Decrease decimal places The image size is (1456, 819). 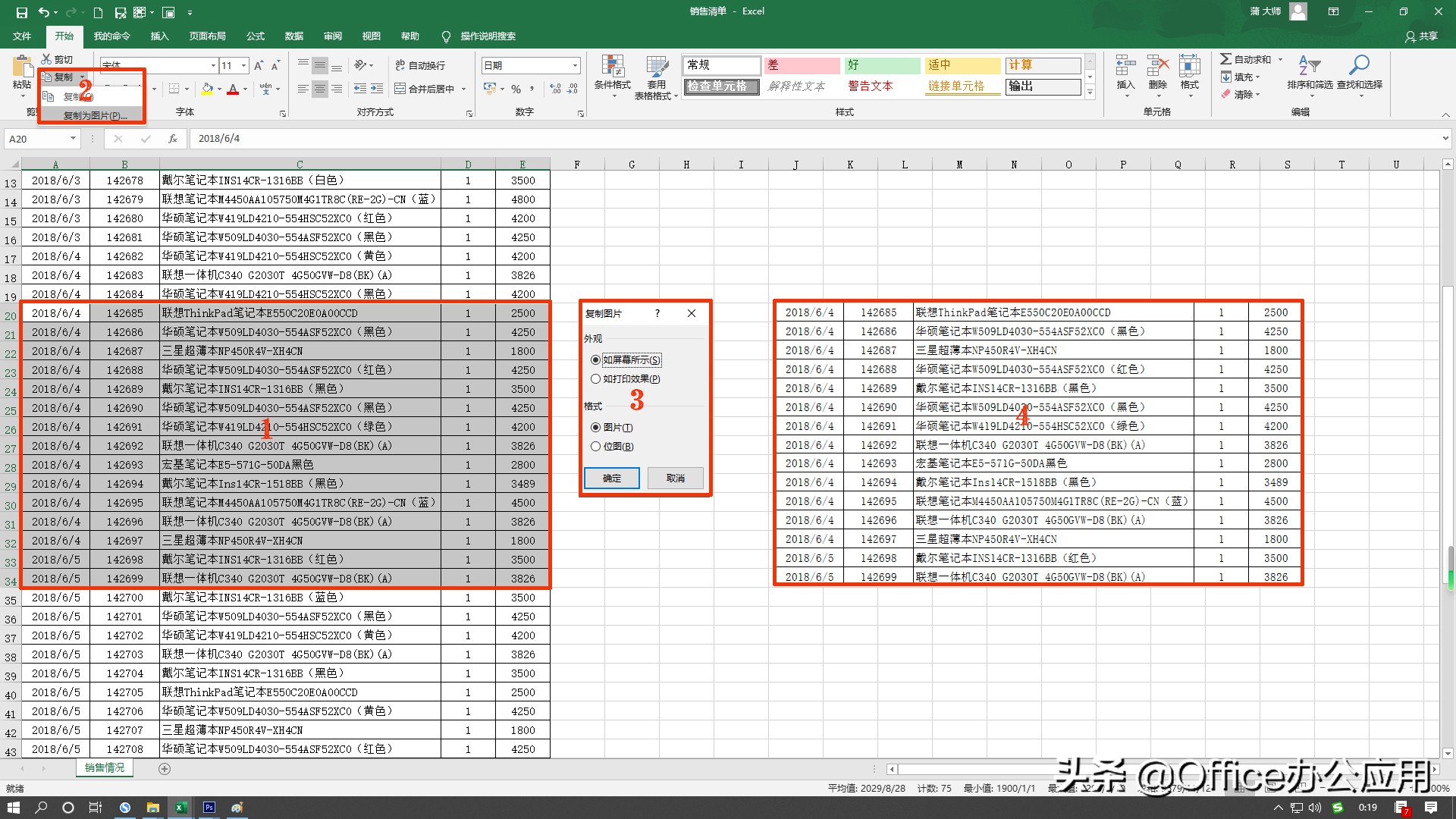click(x=573, y=89)
